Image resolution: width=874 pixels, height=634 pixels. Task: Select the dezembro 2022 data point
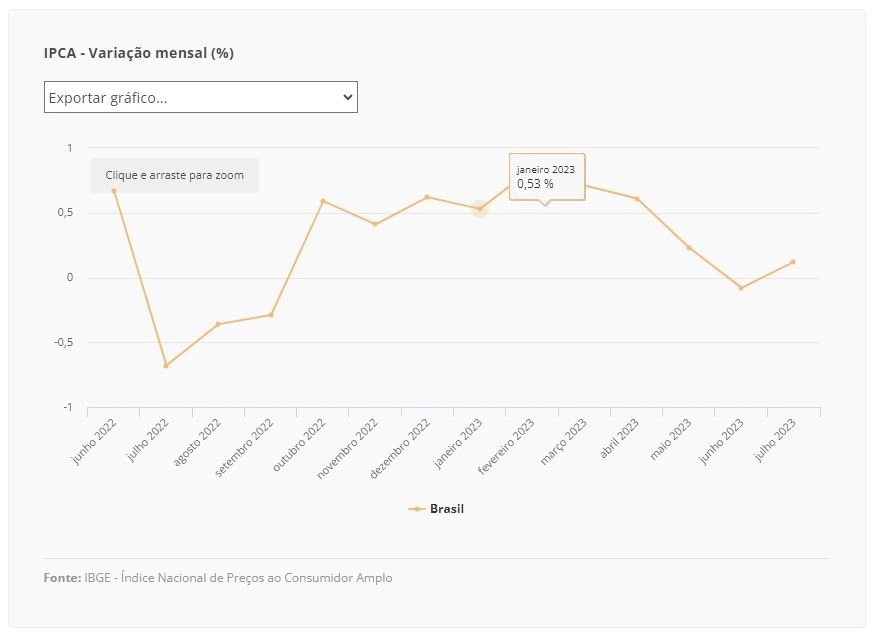point(427,197)
